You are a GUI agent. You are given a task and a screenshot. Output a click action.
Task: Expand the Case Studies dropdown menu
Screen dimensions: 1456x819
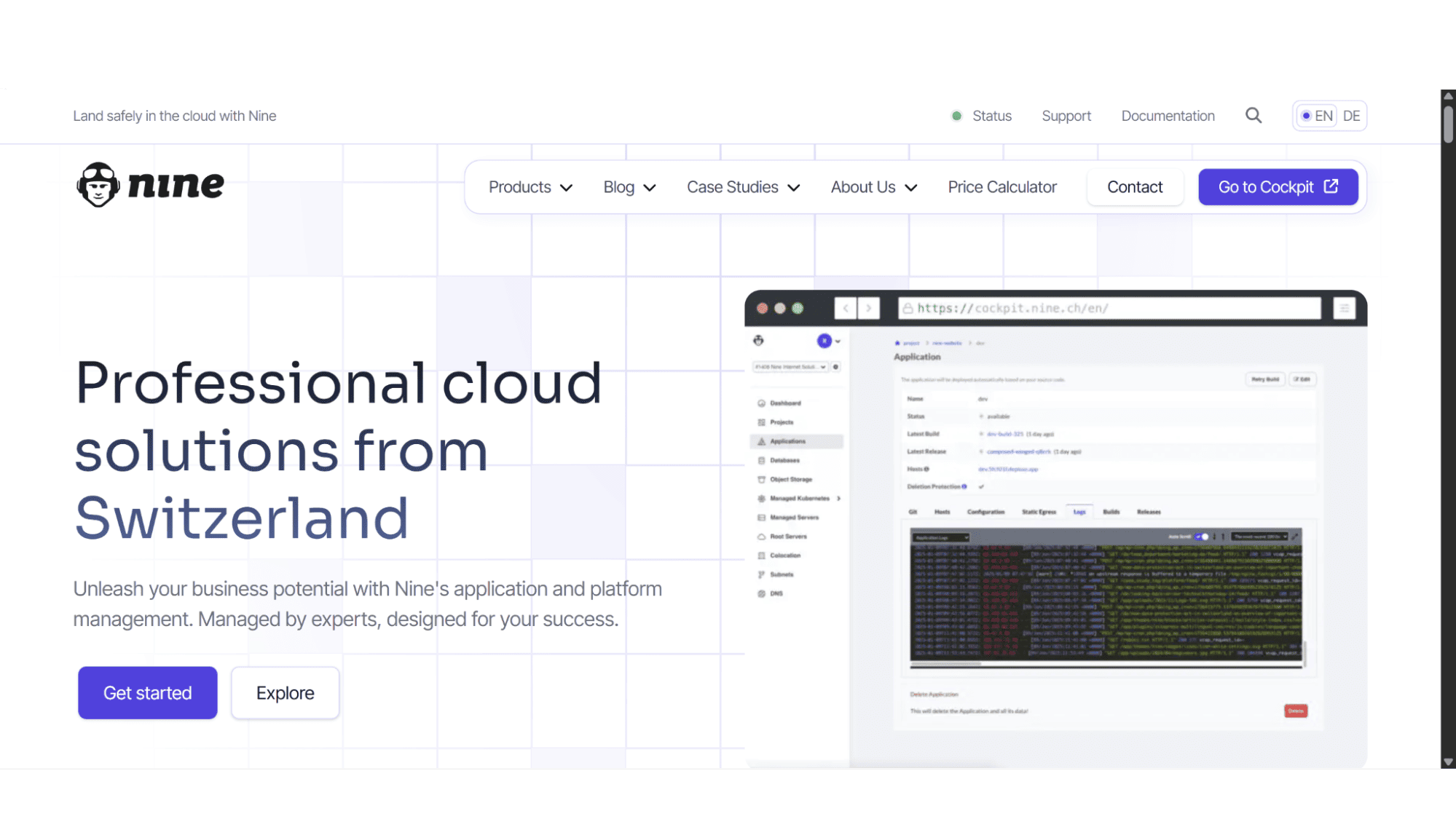click(744, 187)
